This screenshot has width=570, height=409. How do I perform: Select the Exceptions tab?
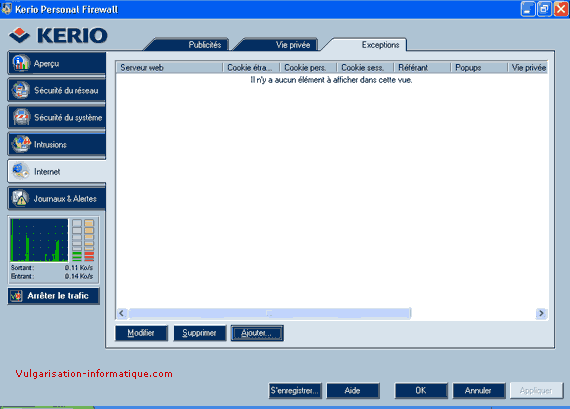380,45
